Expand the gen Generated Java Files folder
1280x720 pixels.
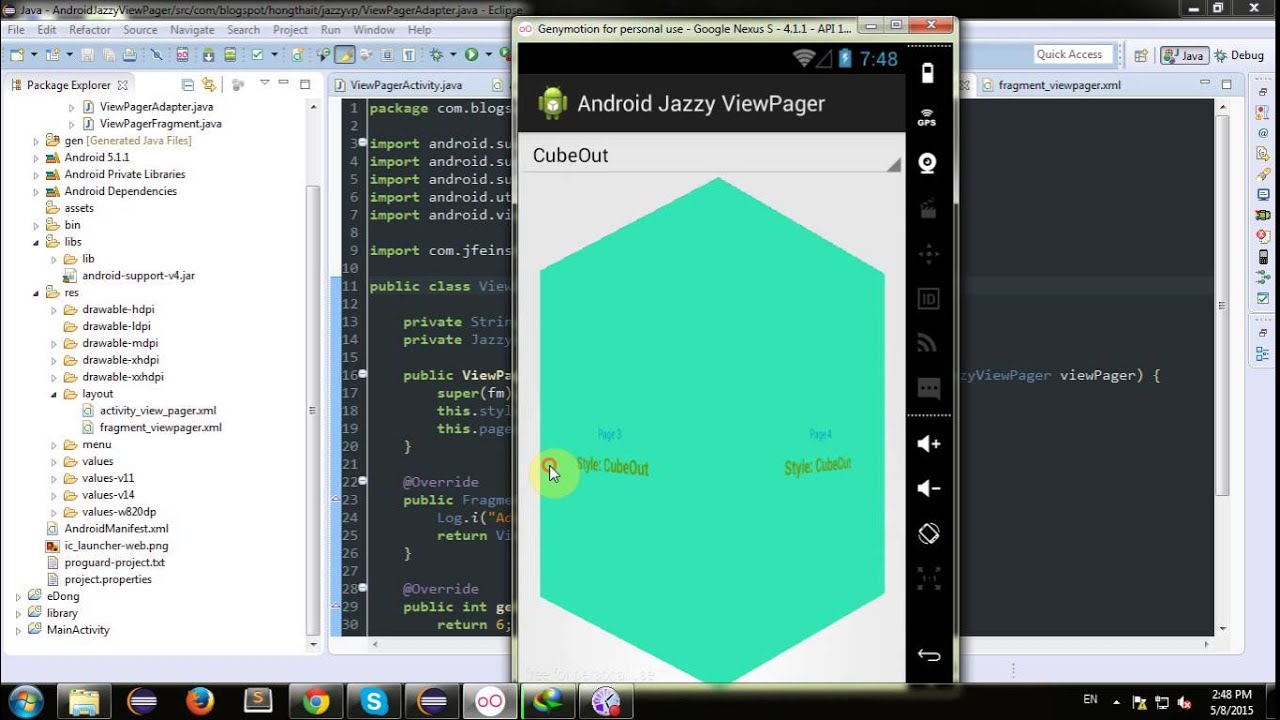point(37,141)
